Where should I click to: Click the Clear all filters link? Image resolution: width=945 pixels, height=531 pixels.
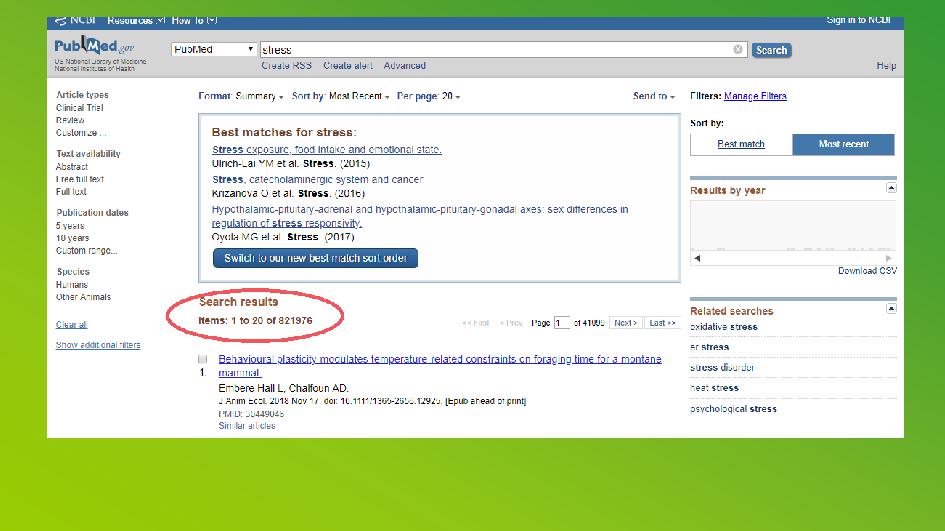pos(71,325)
